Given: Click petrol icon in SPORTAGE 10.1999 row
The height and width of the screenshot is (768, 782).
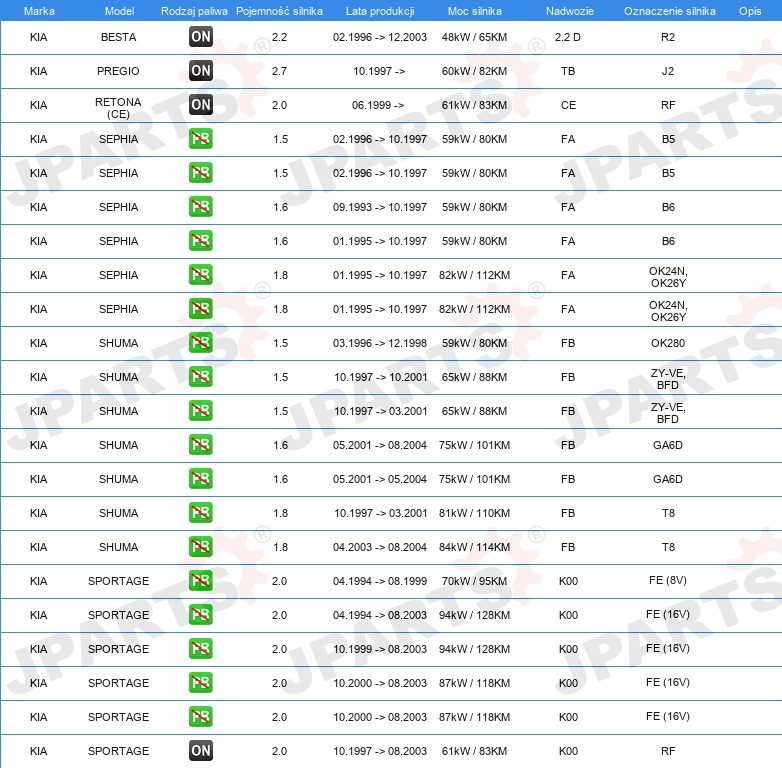Looking at the screenshot, I should (x=200, y=648).
